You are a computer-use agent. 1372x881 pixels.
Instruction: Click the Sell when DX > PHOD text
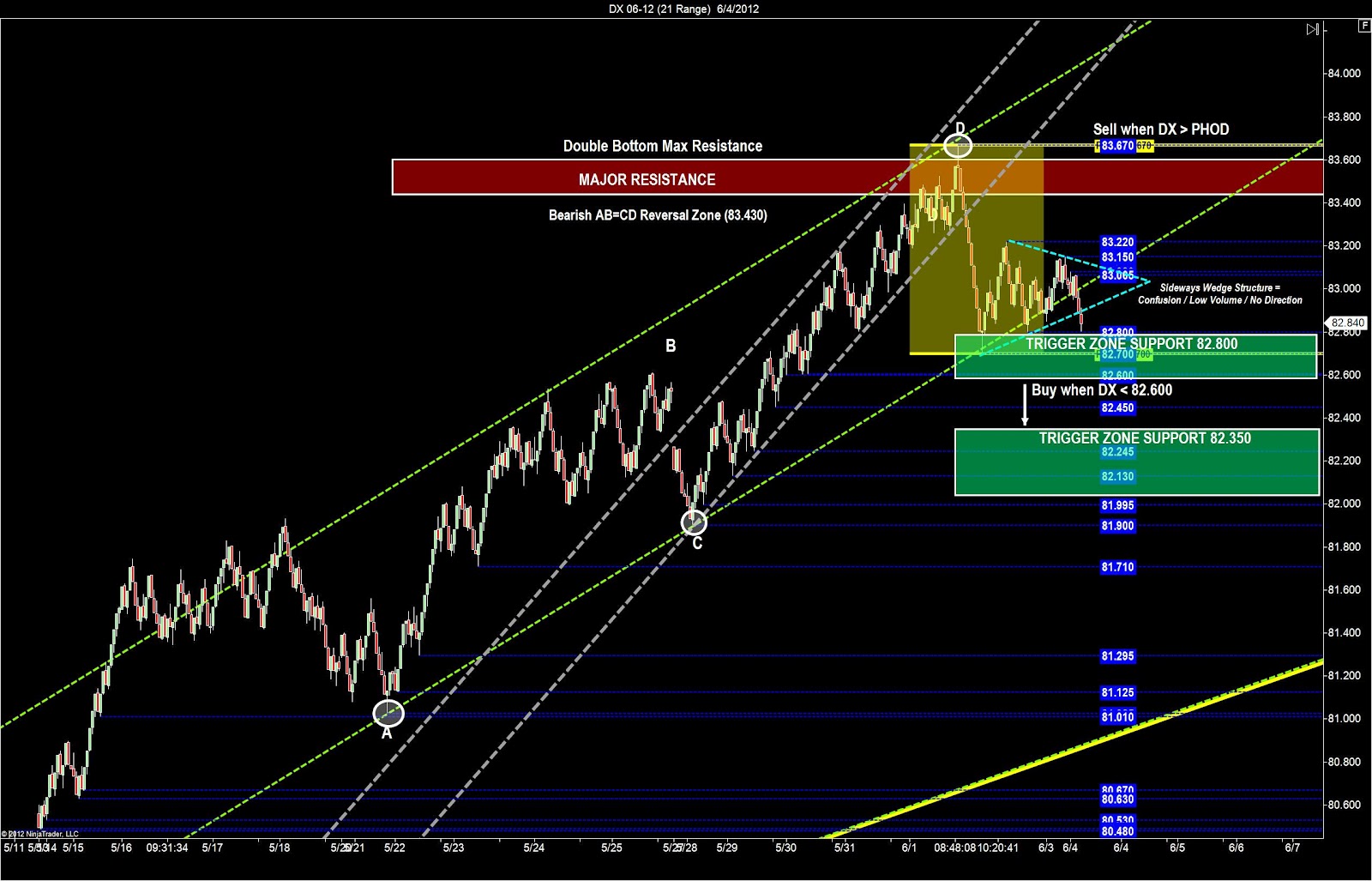[1161, 129]
